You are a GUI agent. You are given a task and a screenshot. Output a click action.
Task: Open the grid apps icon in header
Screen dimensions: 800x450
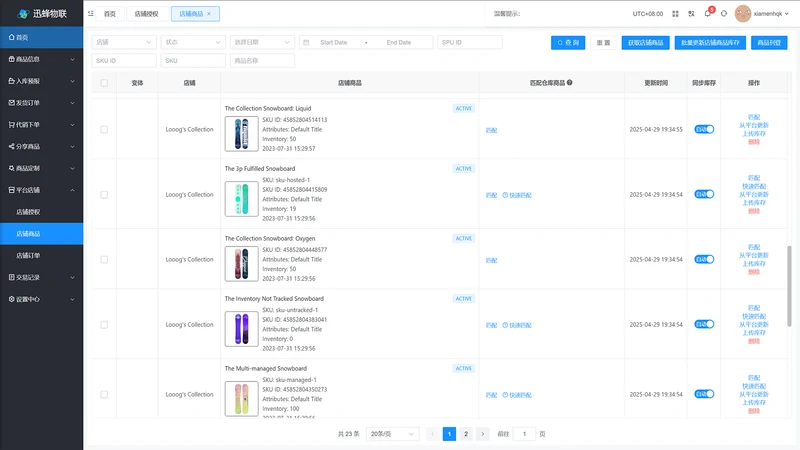click(x=675, y=14)
